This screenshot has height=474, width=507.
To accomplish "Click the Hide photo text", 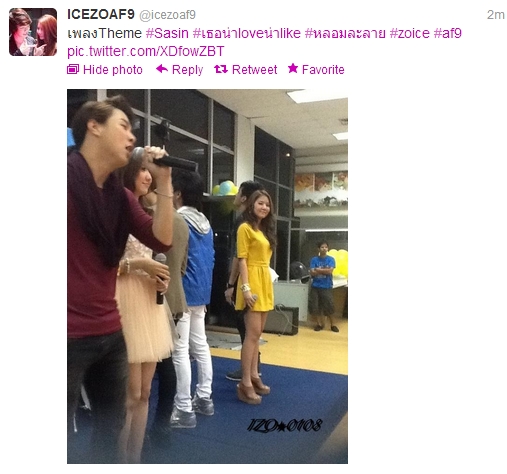I will coord(113,70).
